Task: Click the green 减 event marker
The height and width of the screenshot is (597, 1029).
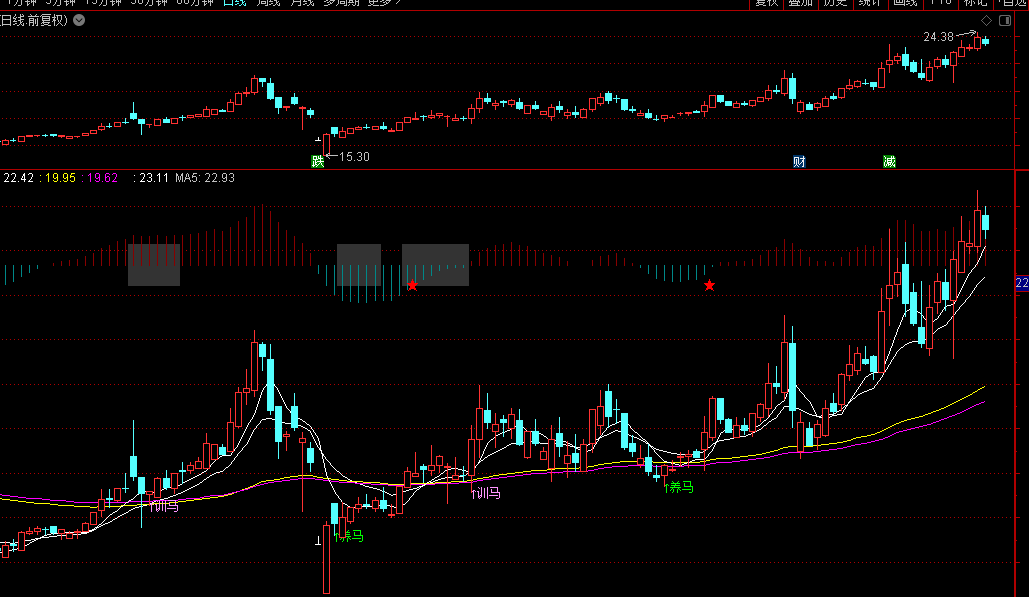Action: coord(889,161)
